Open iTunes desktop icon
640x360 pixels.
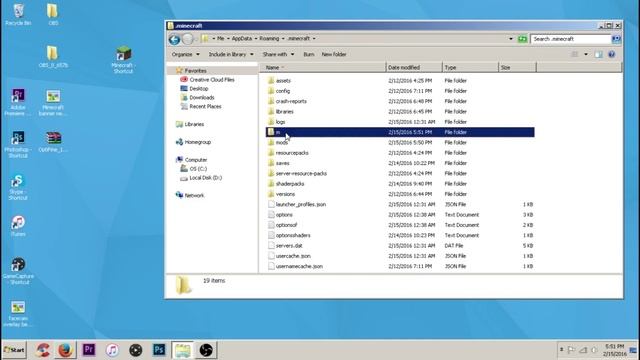coord(18,226)
